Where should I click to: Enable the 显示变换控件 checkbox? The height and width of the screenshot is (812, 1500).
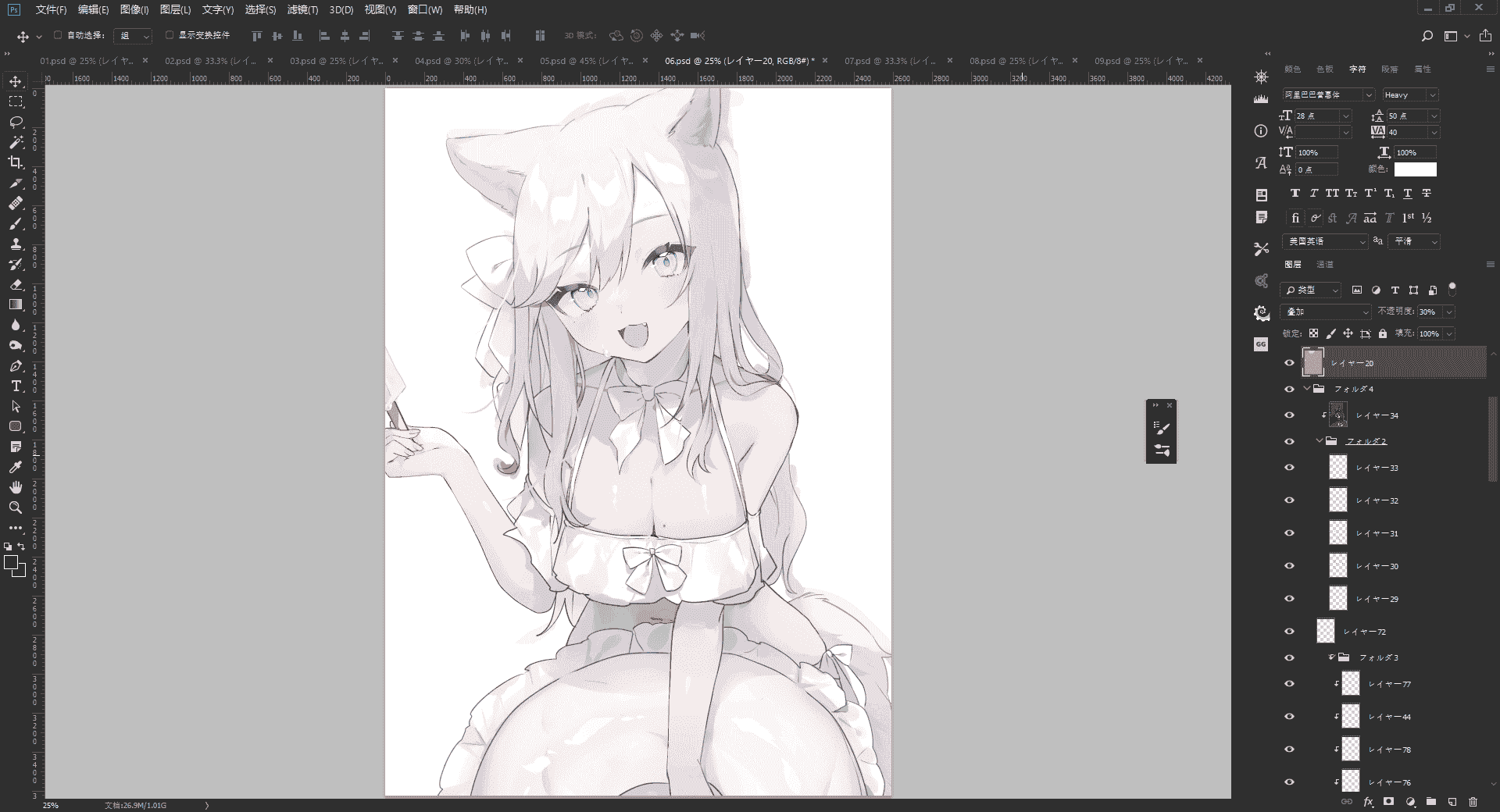[170, 35]
